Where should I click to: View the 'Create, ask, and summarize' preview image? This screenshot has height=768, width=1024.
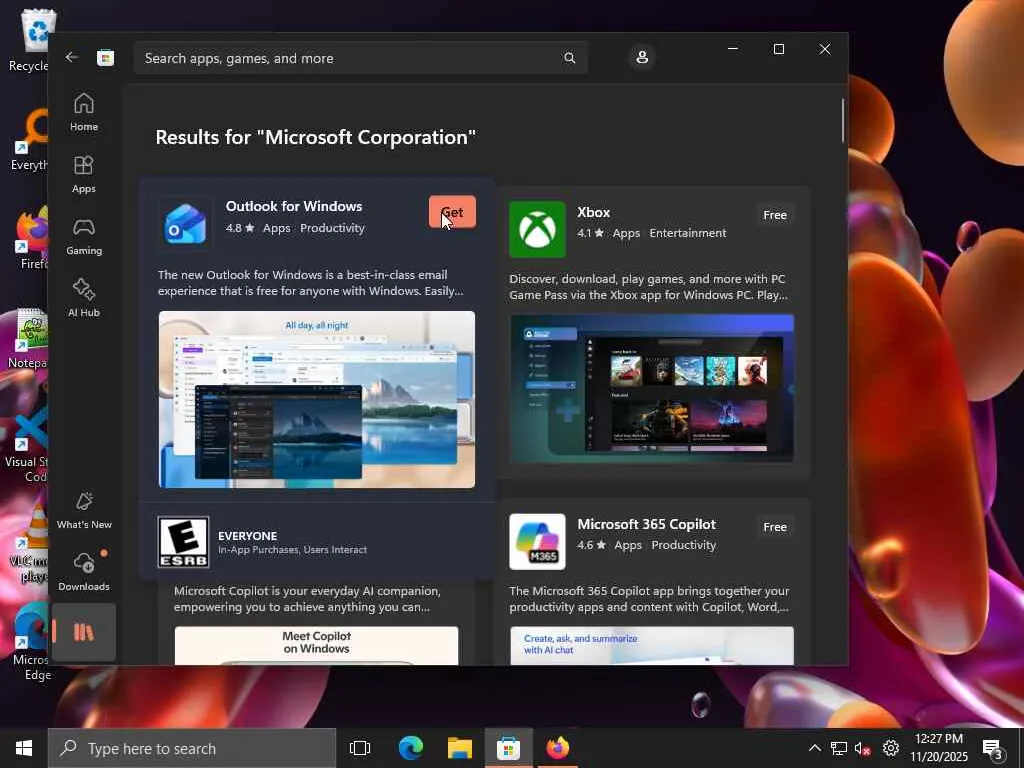point(652,645)
